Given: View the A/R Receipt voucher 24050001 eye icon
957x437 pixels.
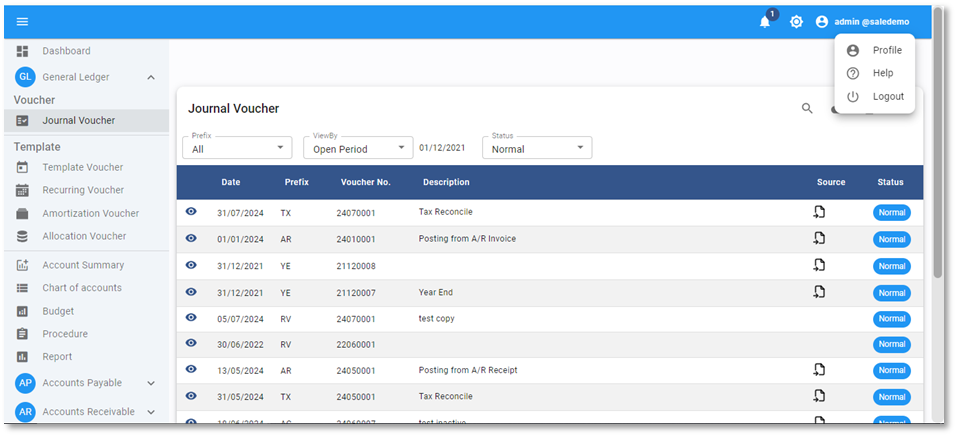Looking at the screenshot, I should [x=191, y=370].
